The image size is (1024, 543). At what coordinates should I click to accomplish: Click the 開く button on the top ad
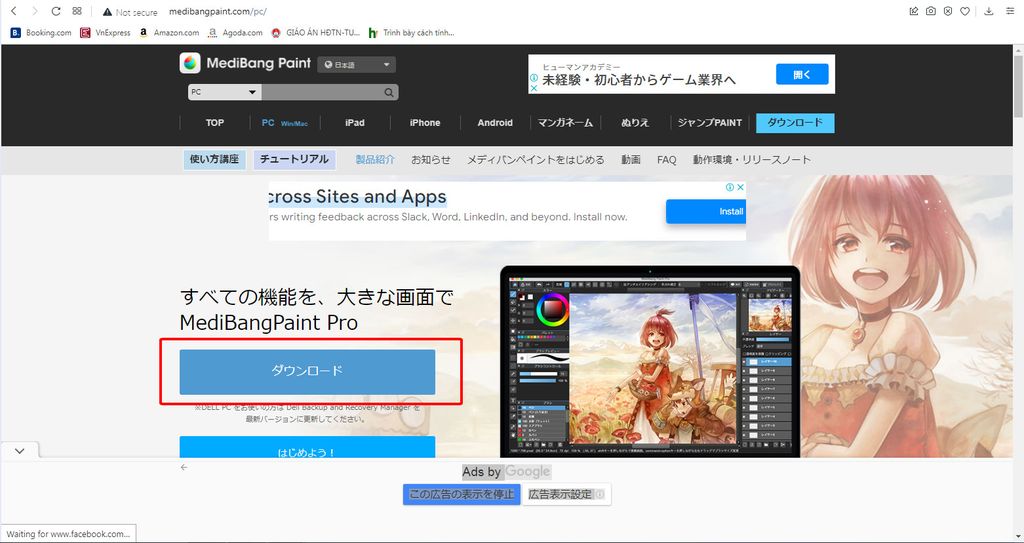tap(802, 74)
